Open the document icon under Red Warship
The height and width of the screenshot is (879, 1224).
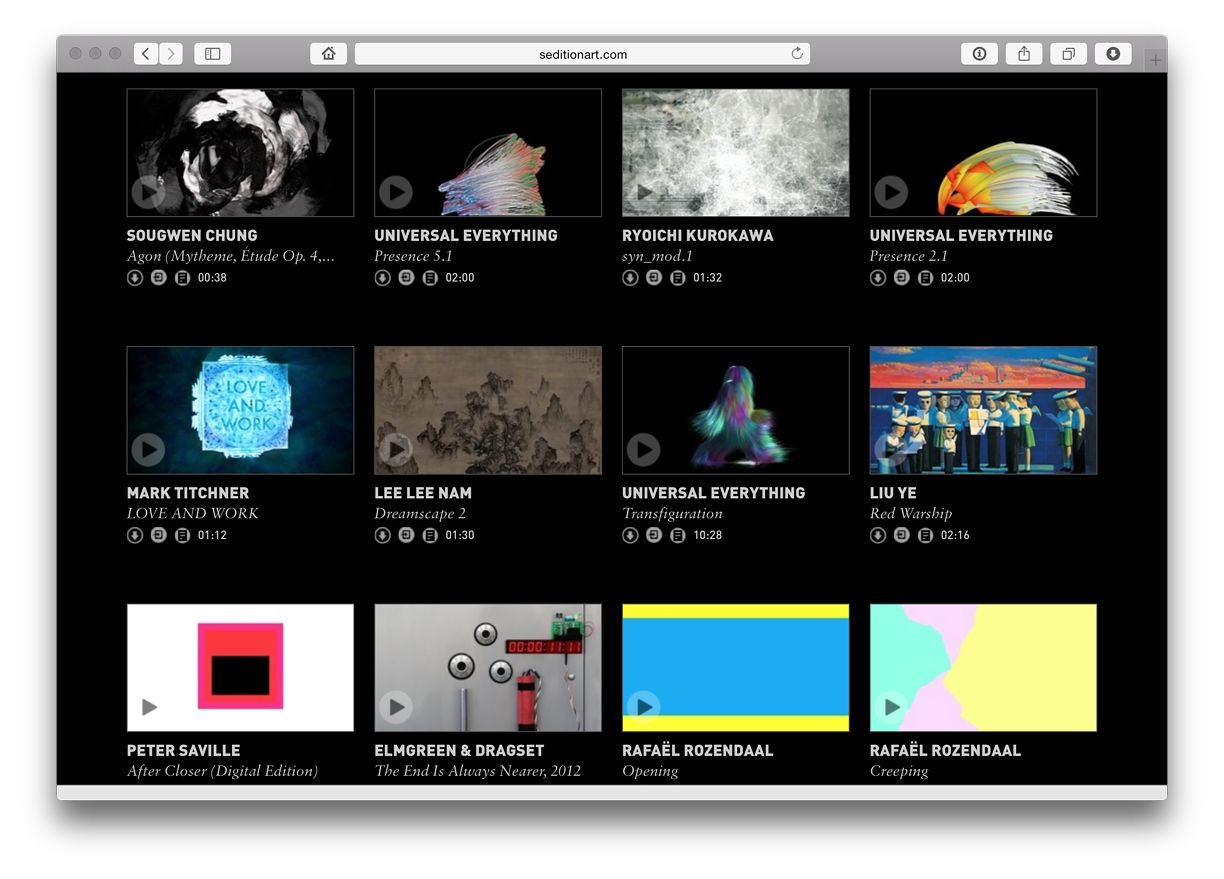click(x=925, y=535)
